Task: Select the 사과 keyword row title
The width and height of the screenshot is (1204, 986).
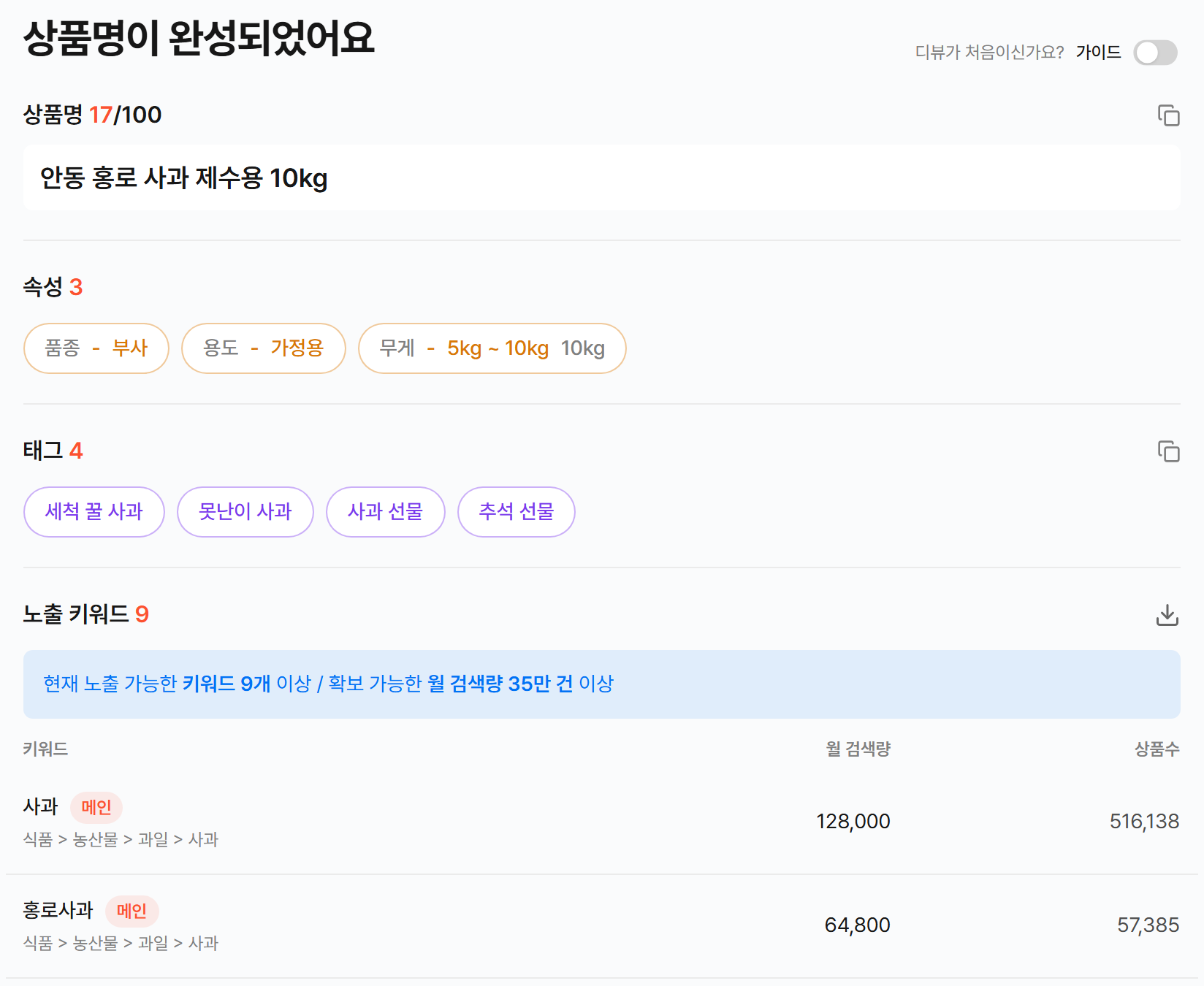Action: pos(40,806)
